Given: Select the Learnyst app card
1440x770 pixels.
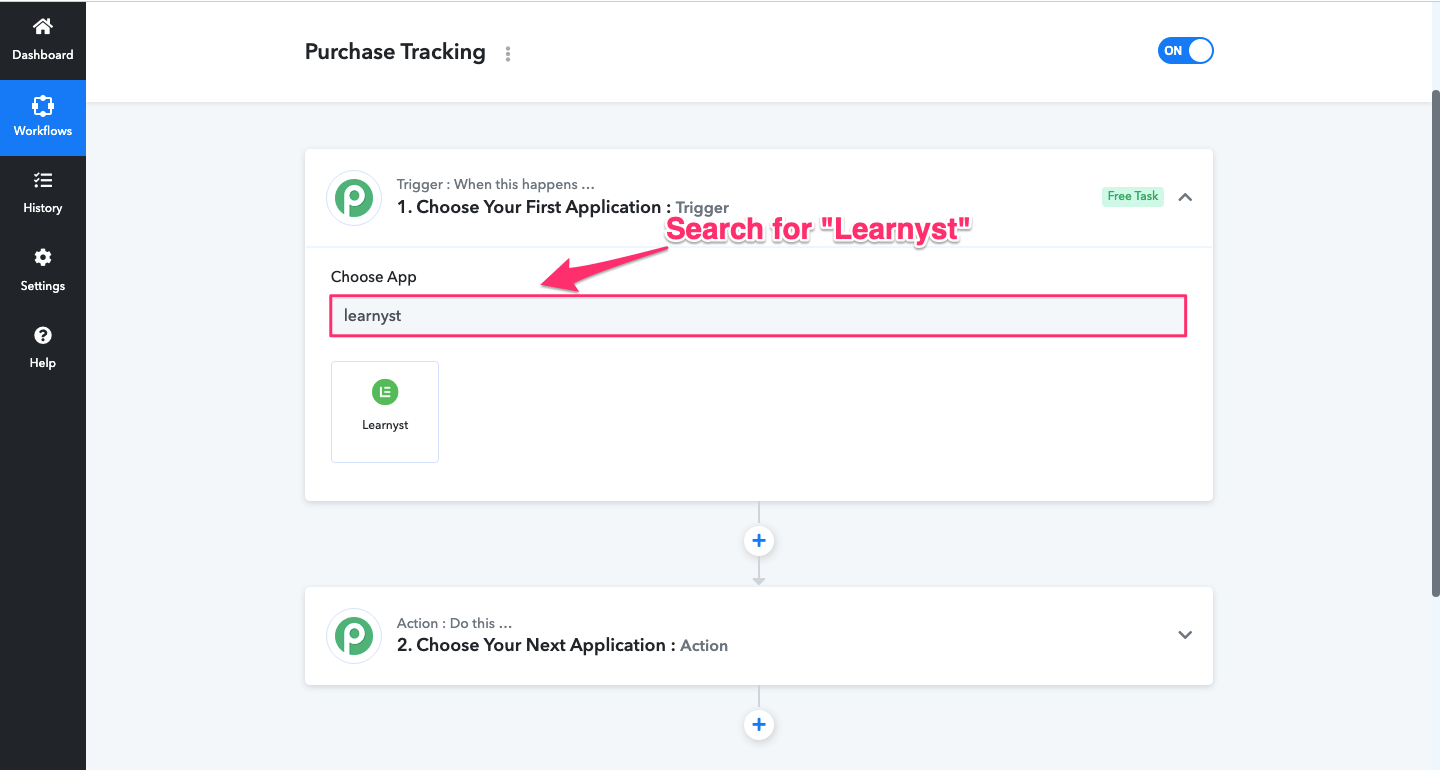Looking at the screenshot, I should point(385,412).
